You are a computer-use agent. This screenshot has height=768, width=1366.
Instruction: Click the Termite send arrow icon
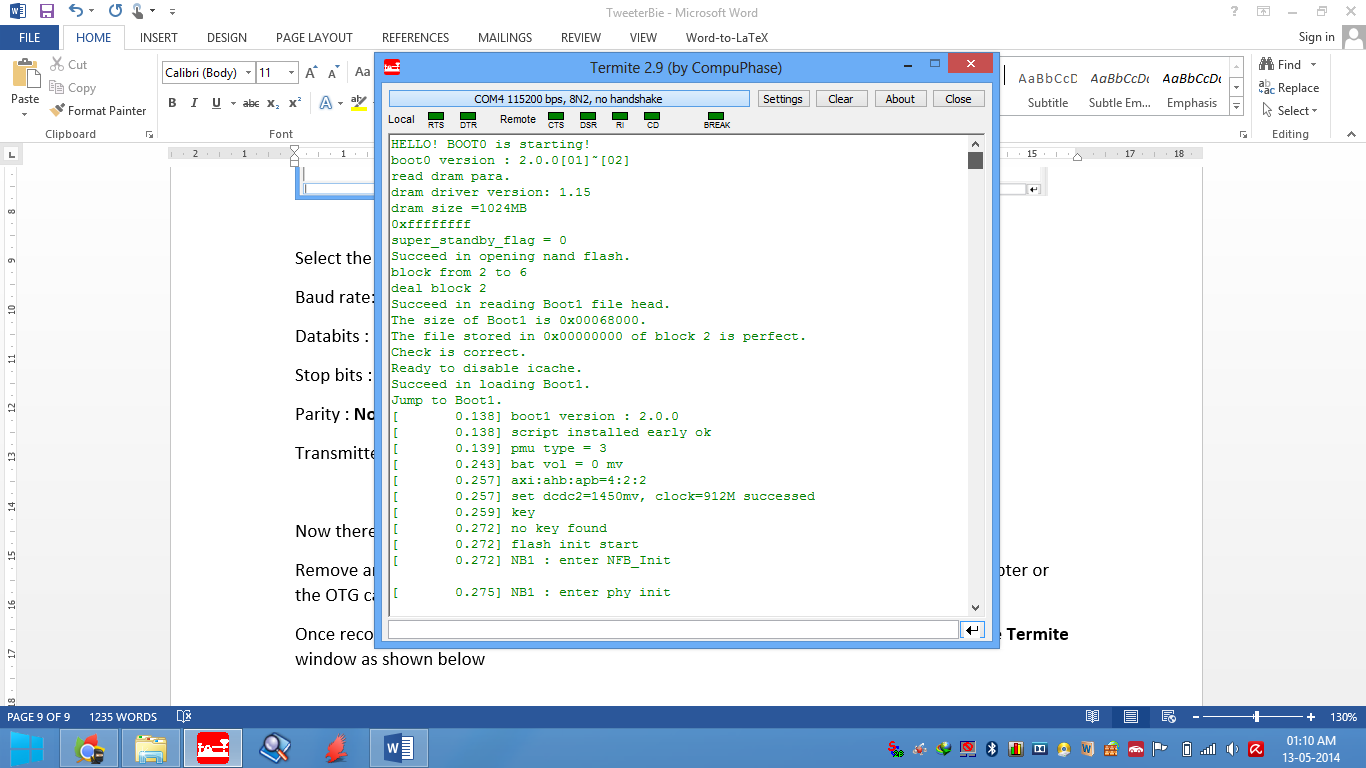pyautogui.click(x=972, y=630)
